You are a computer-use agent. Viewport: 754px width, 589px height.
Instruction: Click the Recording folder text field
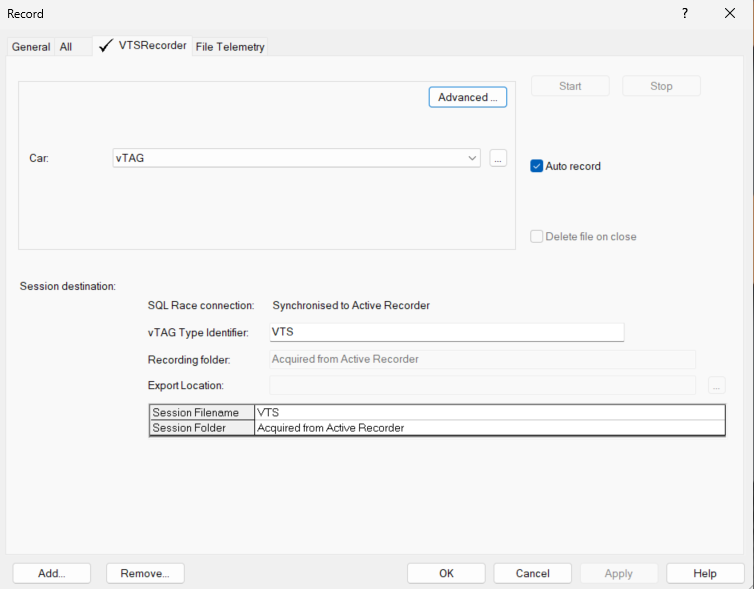coord(482,359)
